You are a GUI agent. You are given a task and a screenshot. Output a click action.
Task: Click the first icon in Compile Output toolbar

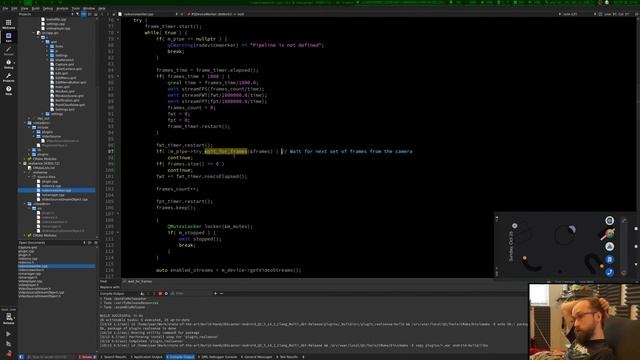pyautogui.click(x=142, y=293)
